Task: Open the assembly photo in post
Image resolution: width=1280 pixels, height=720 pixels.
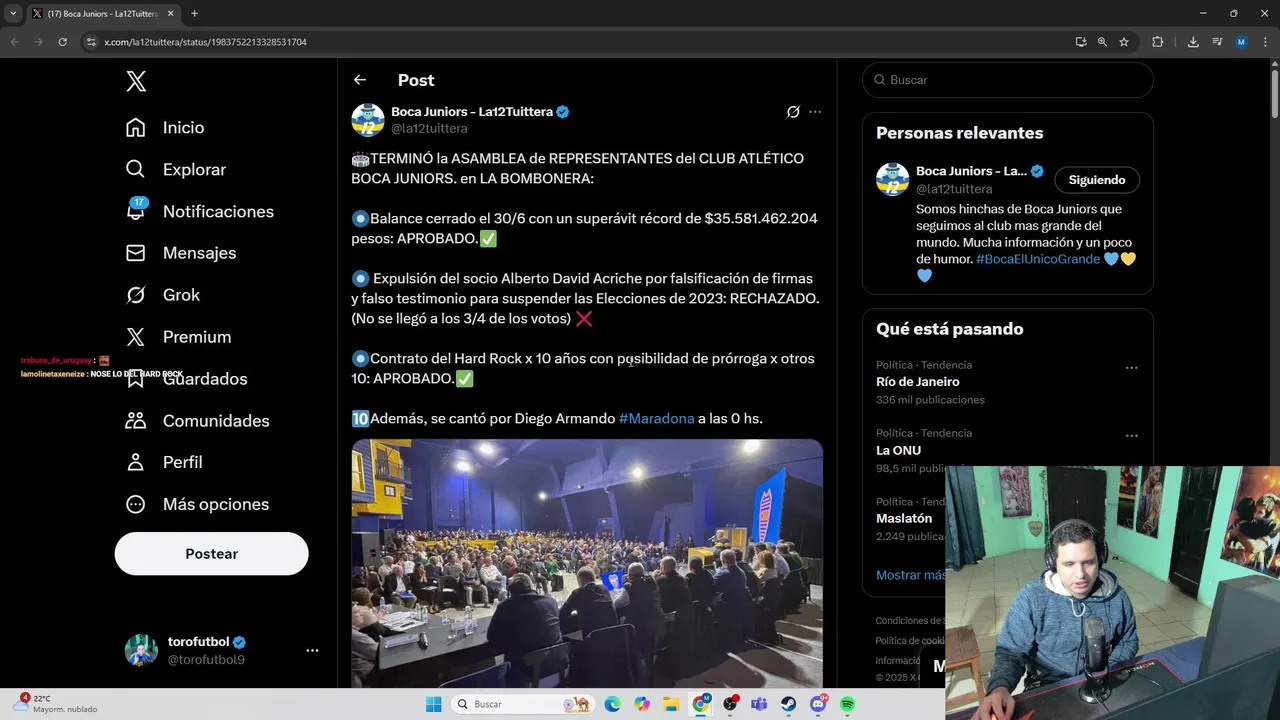Action: click(x=587, y=563)
